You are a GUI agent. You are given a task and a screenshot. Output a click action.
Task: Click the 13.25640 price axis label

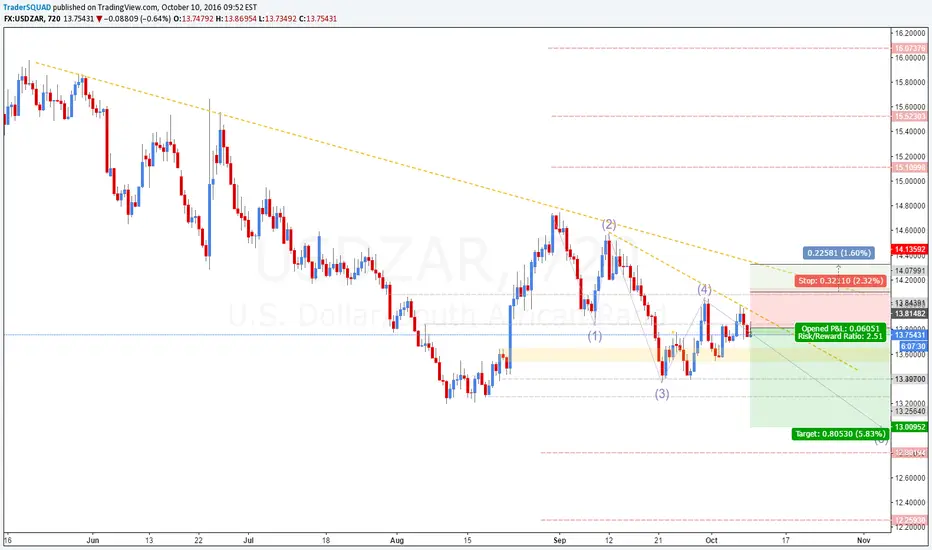pos(909,411)
